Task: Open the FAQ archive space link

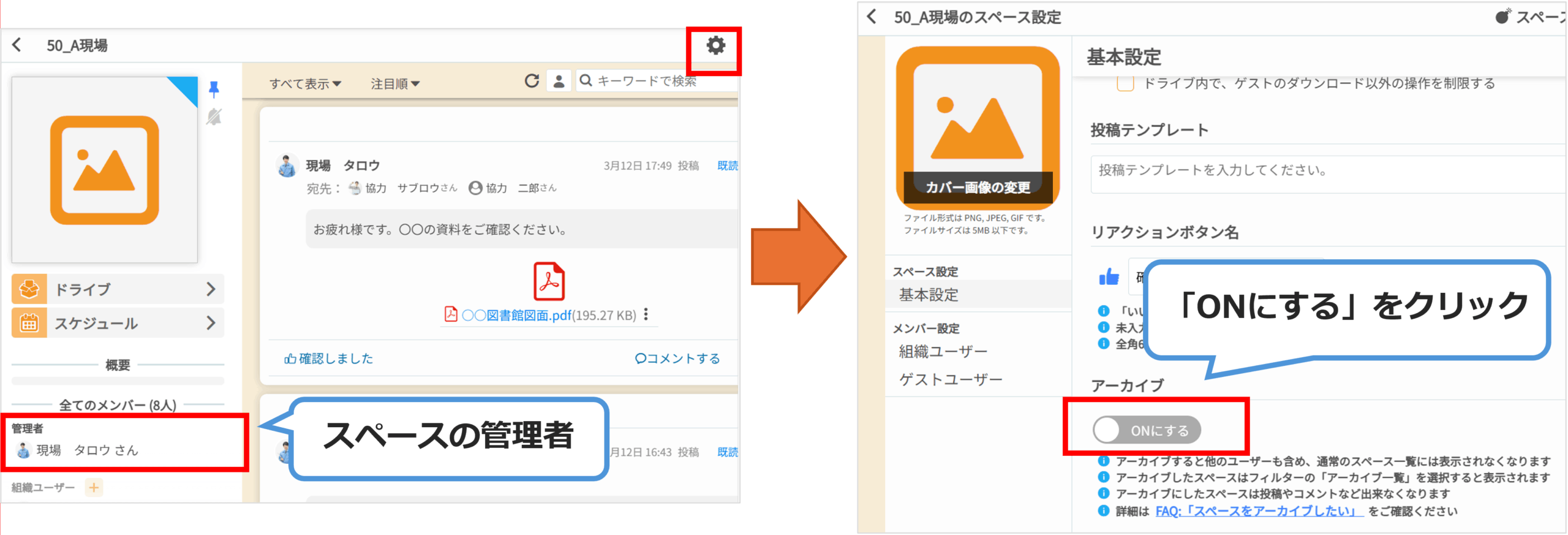Action: click(1259, 511)
